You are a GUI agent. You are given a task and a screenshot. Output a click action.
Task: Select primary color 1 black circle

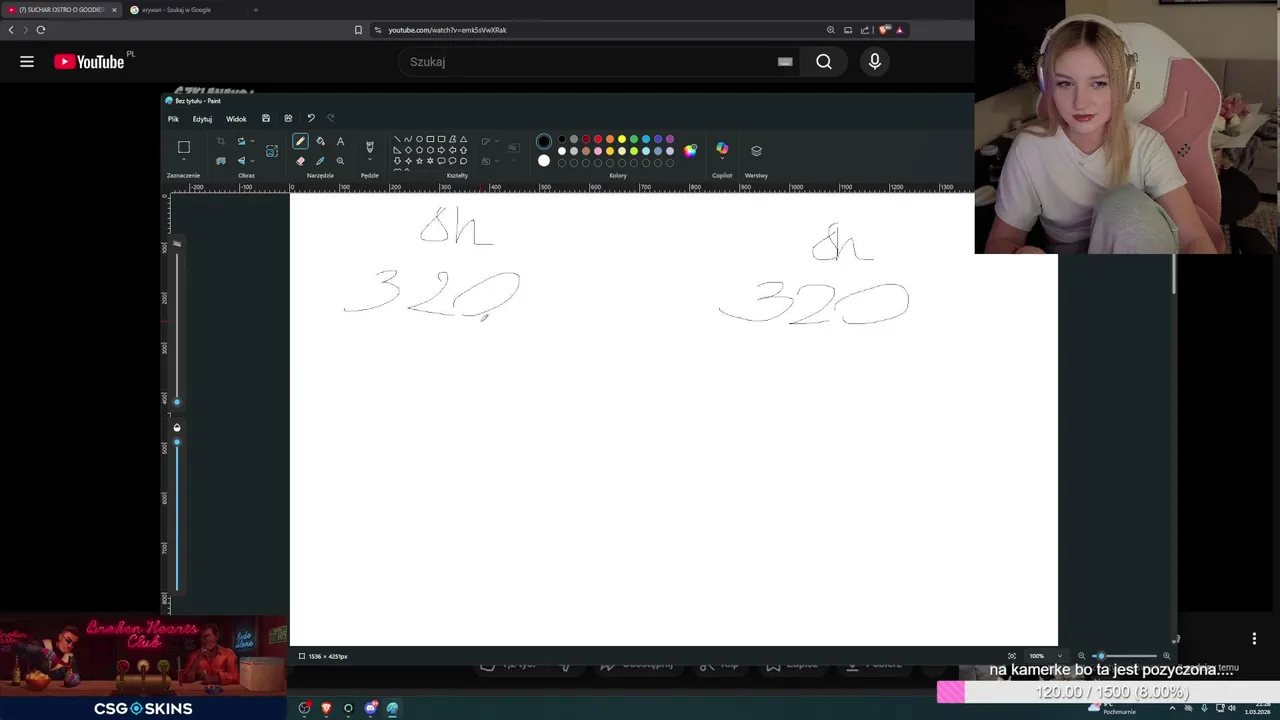[x=544, y=141]
